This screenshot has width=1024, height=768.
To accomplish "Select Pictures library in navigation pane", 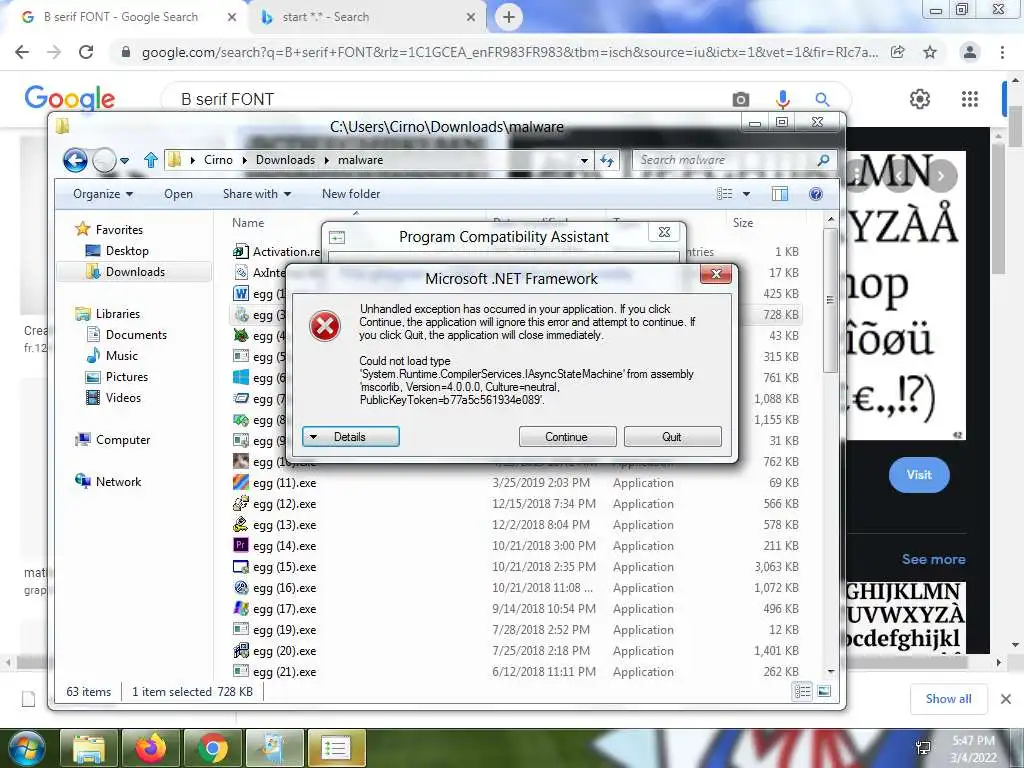I will click(127, 377).
